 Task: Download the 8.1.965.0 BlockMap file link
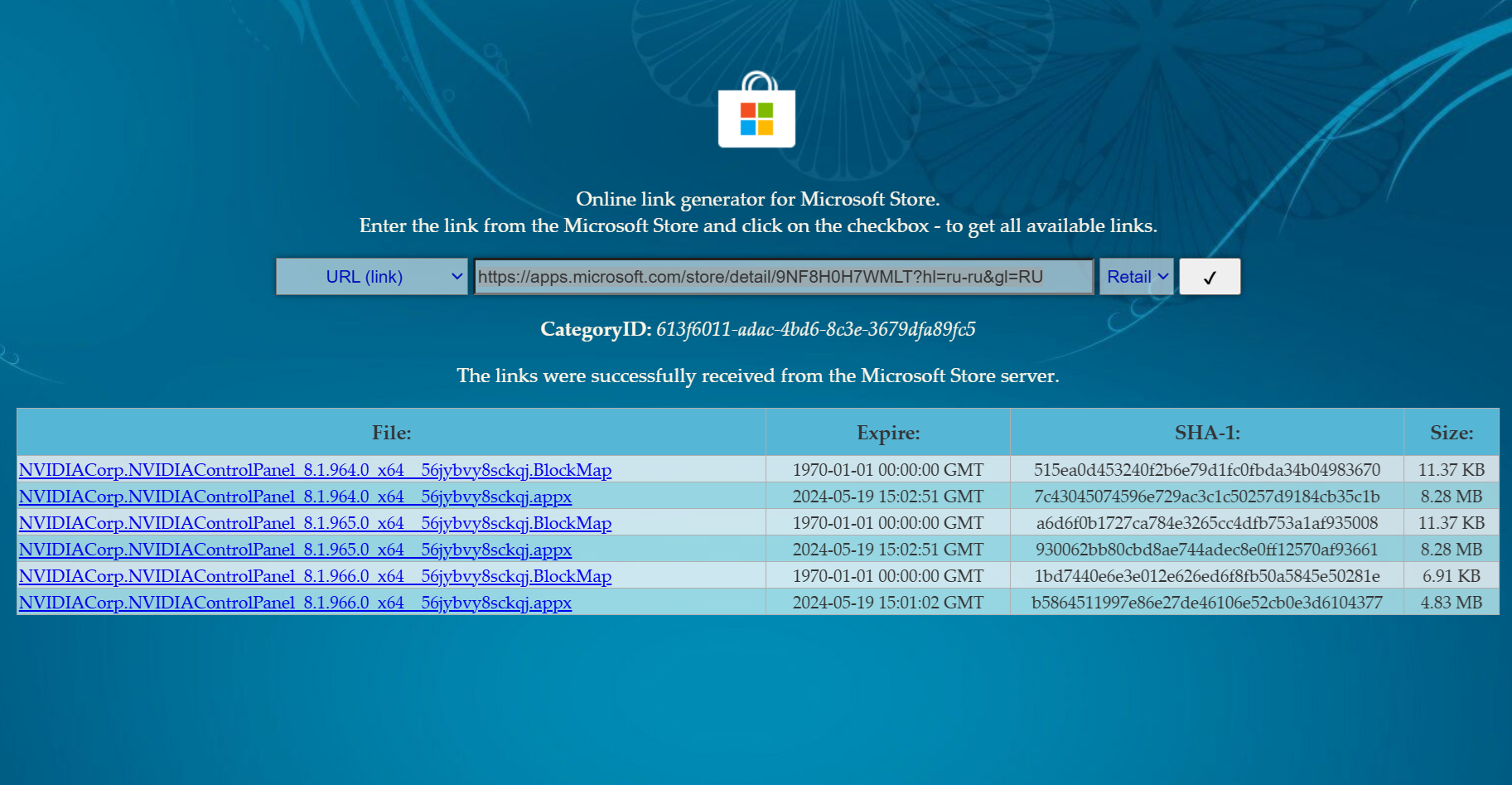coord(315,523)
